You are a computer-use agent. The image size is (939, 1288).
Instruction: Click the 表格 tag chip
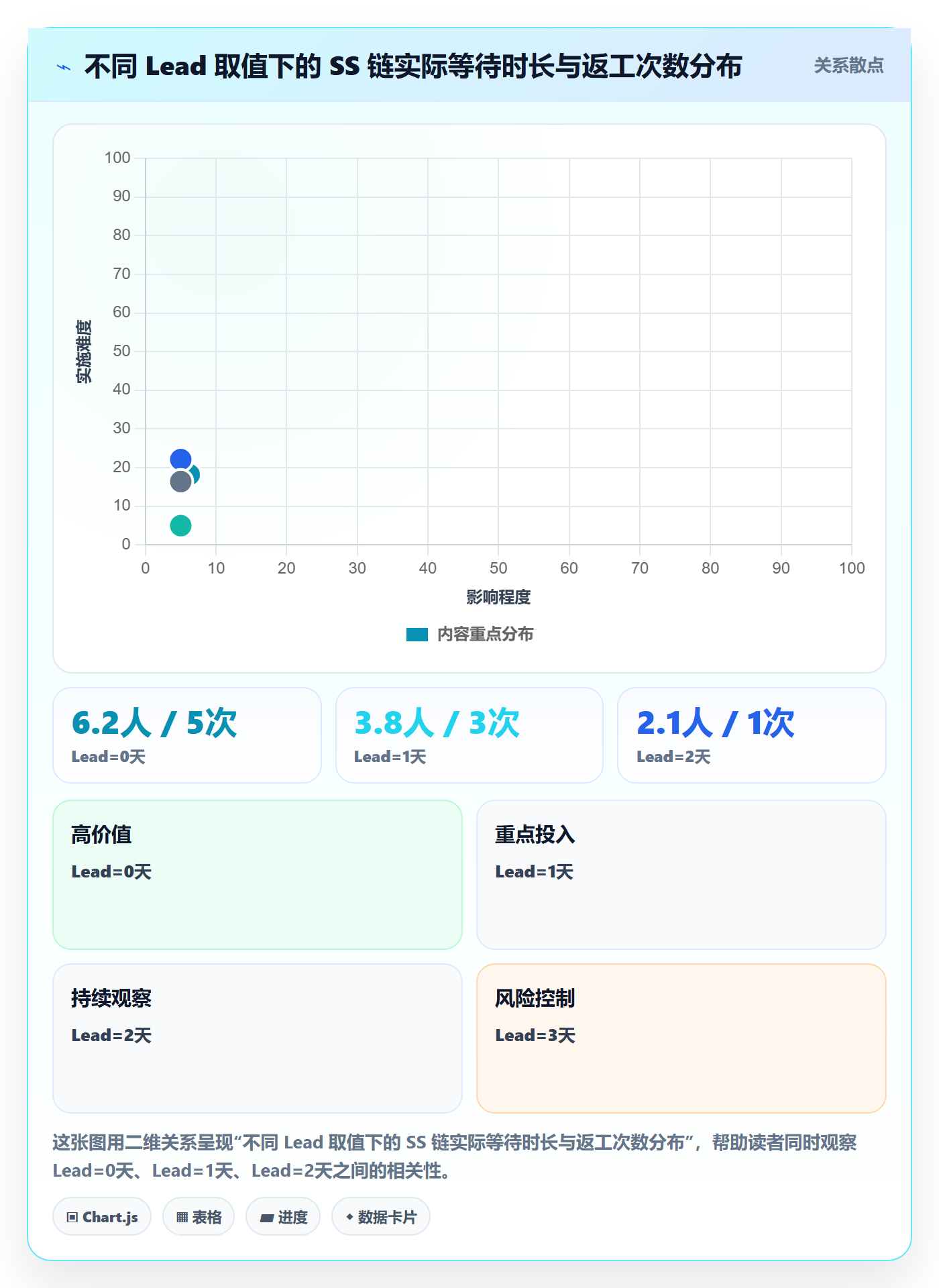coord(199,1216)
